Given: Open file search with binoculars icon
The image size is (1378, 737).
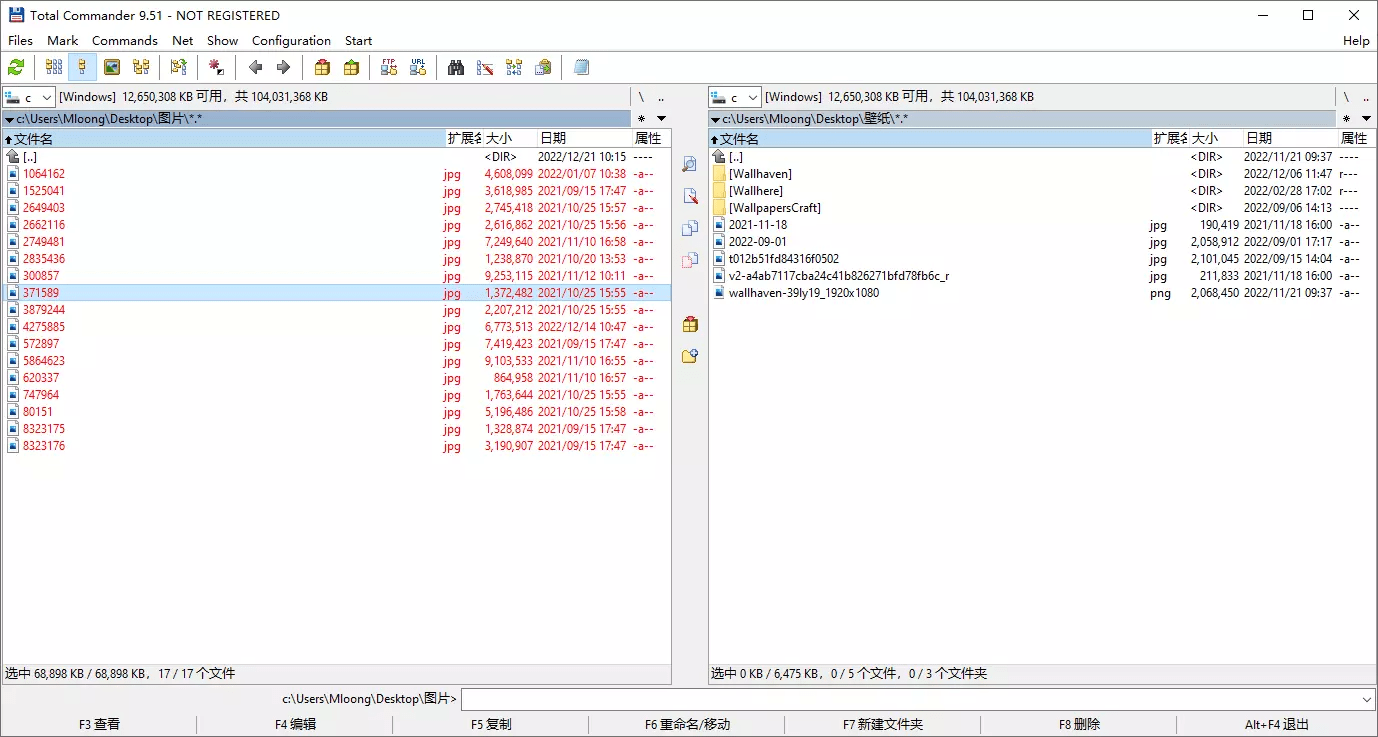Looking at the screenshot, I should coord(456,68).
